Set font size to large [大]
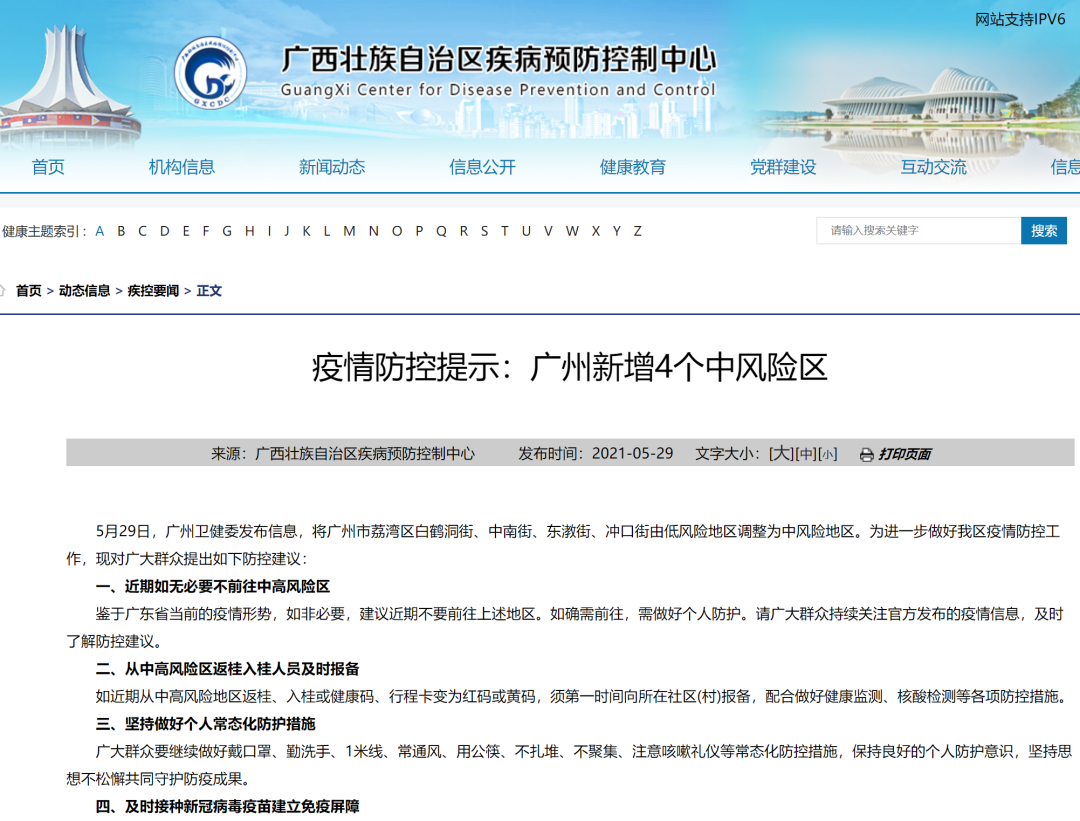Viewport: 1080px width, 821px height. pos(781,454)
